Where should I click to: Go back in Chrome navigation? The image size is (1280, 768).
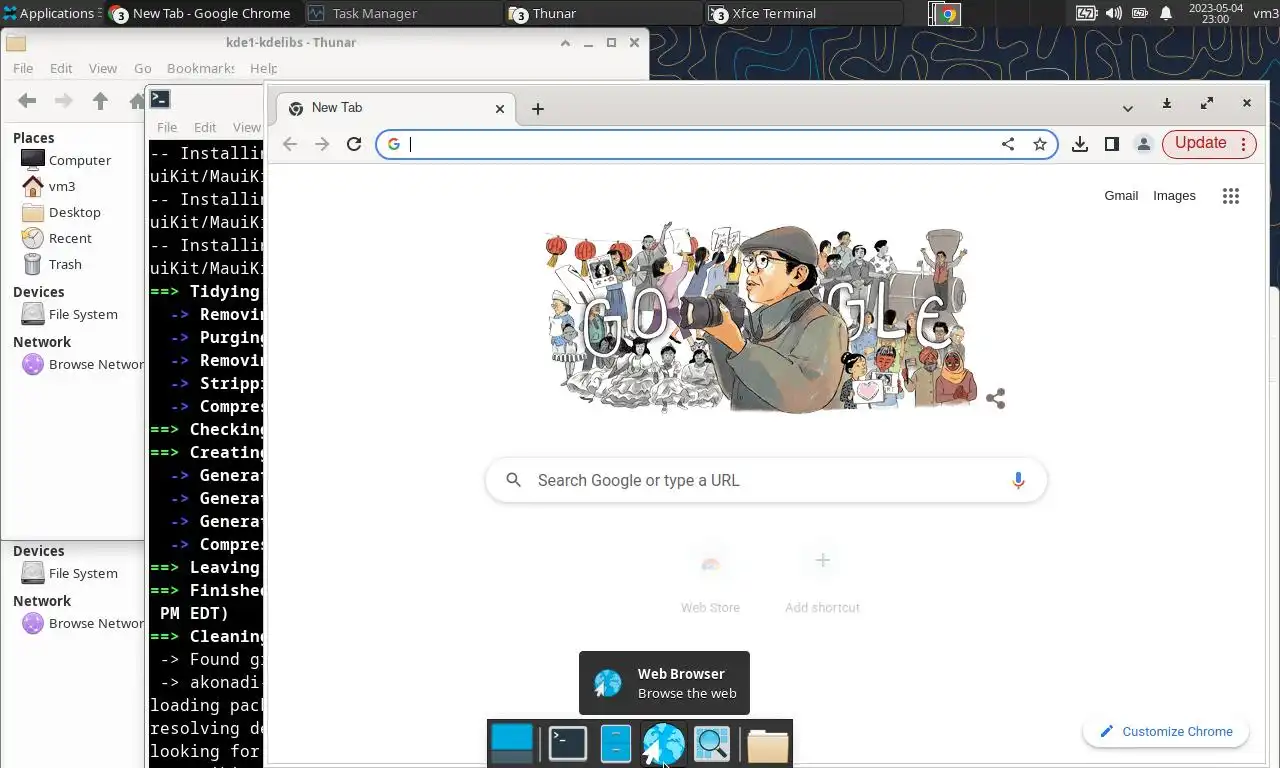click(290, 144)
